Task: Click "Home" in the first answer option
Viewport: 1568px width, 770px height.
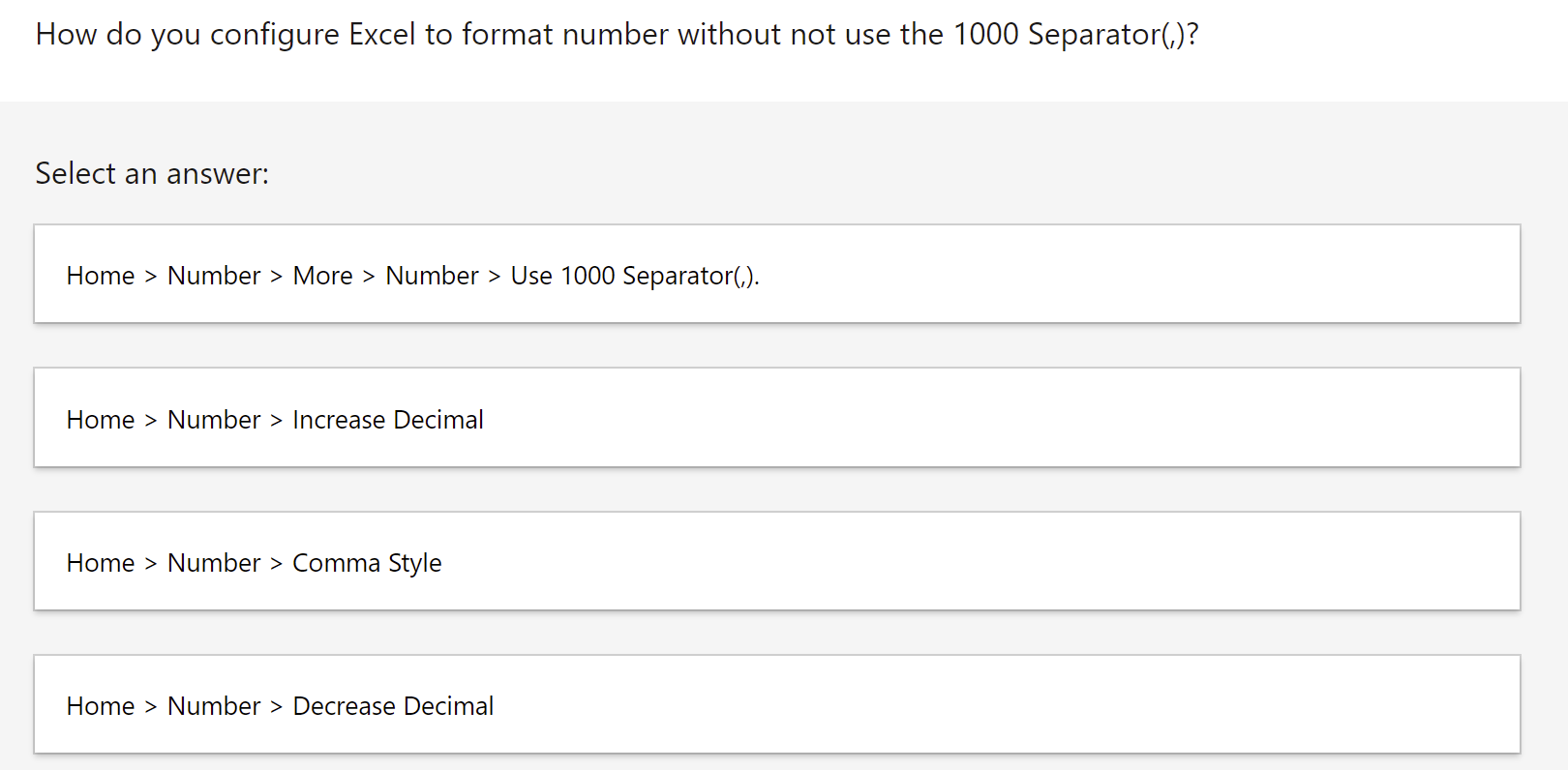Action: pyautogui.click(x=100, y=275)
